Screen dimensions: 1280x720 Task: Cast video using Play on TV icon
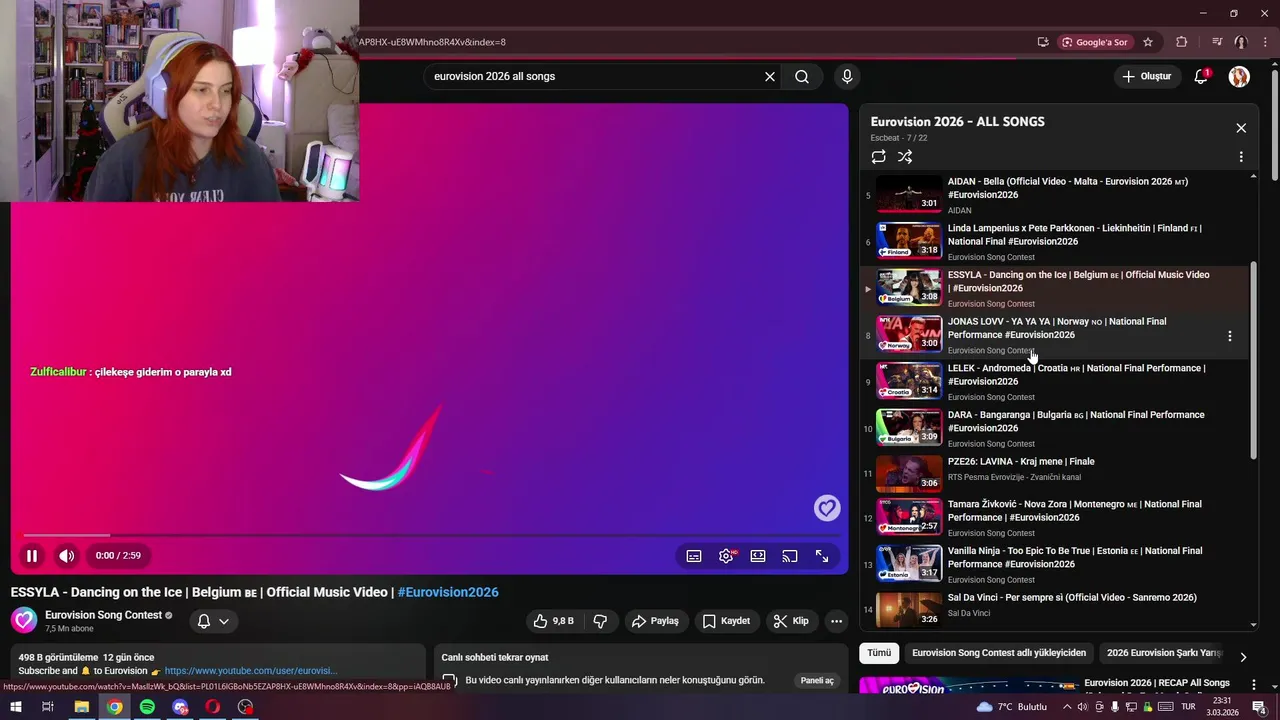click(x=790, y=556)
